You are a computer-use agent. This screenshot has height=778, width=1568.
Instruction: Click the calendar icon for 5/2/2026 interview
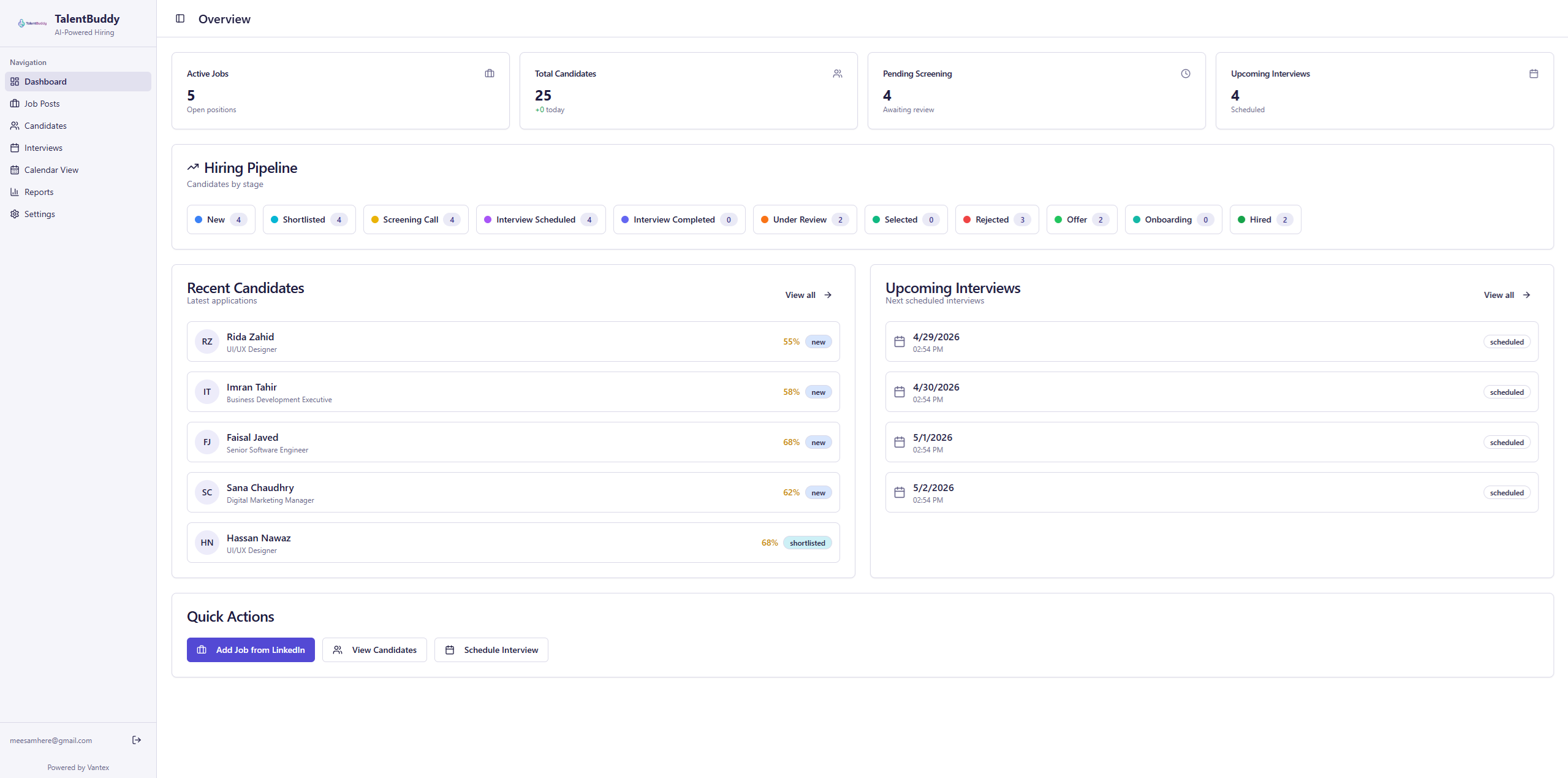pos(900,492)
